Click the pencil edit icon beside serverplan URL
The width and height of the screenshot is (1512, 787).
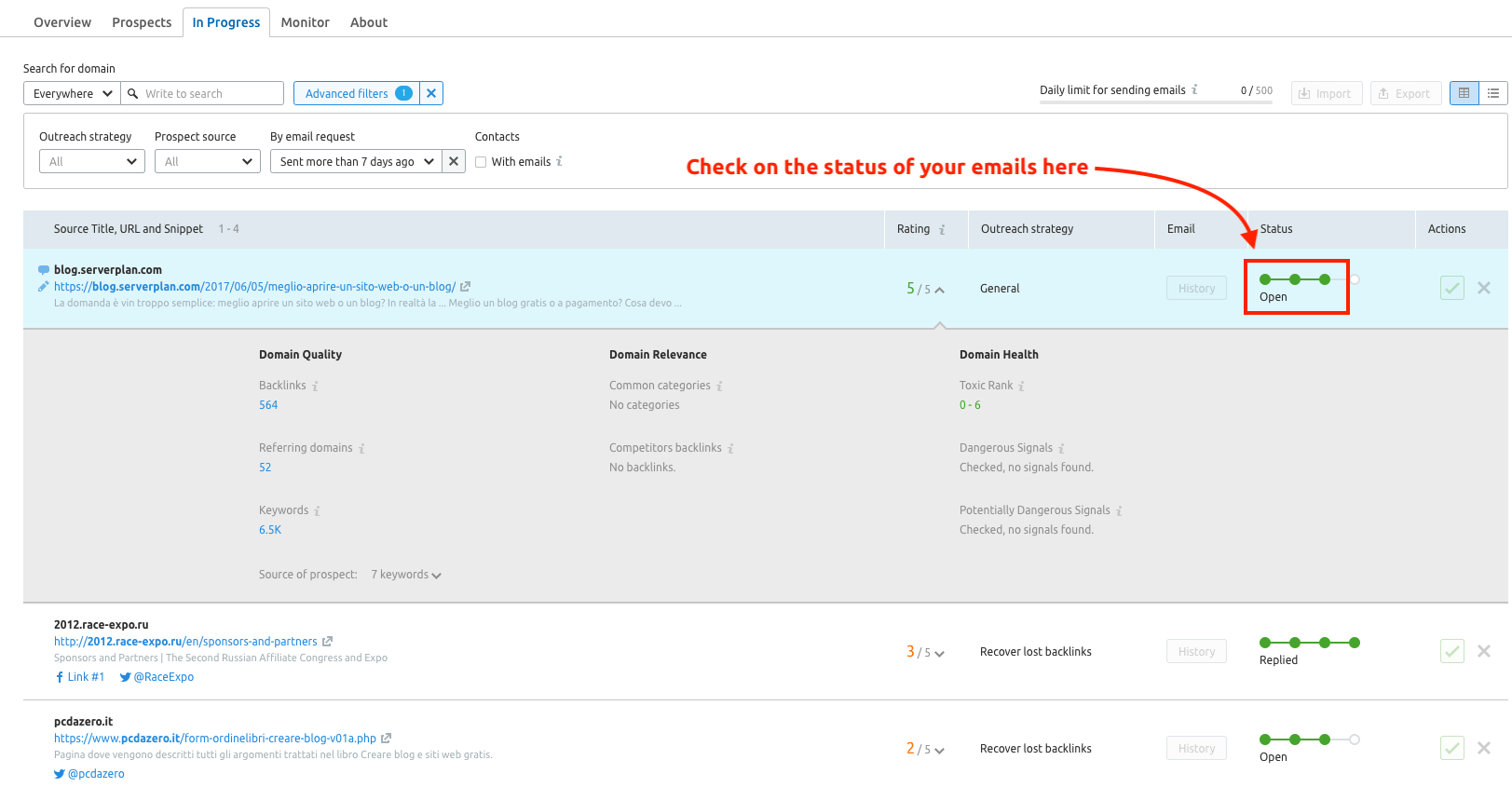[x=43, y=287]
